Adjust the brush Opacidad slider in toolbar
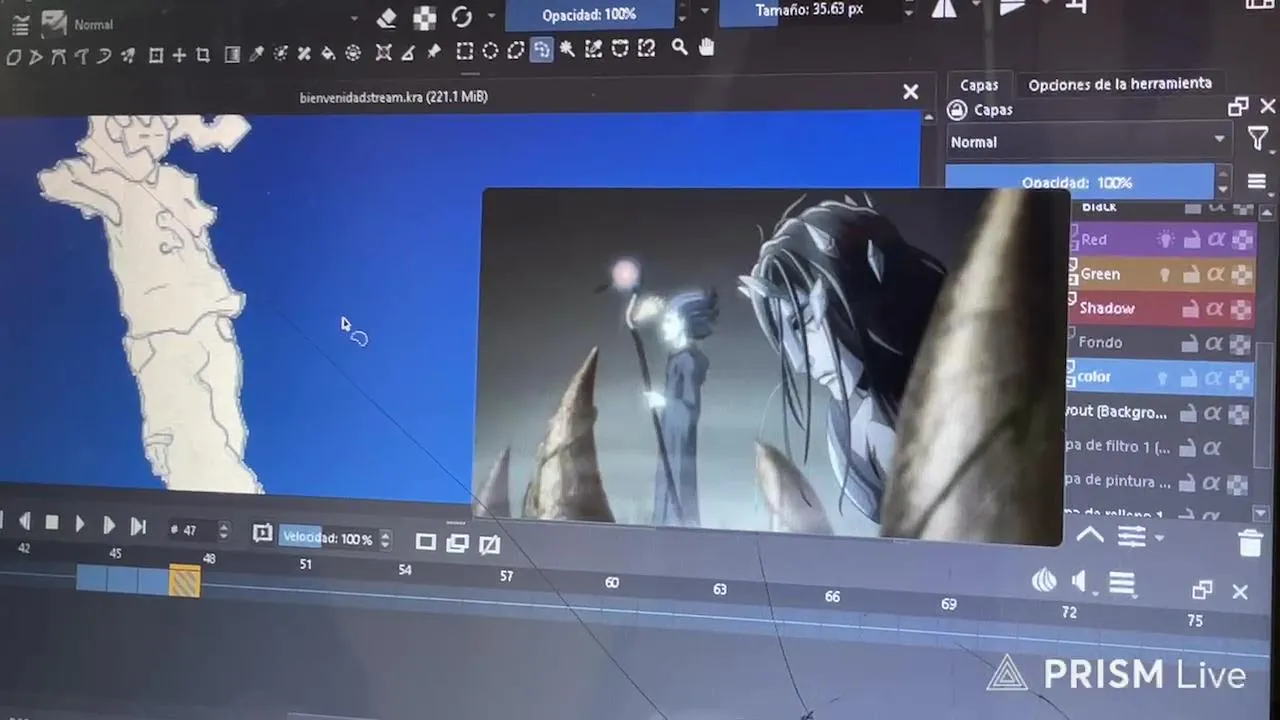 pyautogui.click(x=589, y=15)
